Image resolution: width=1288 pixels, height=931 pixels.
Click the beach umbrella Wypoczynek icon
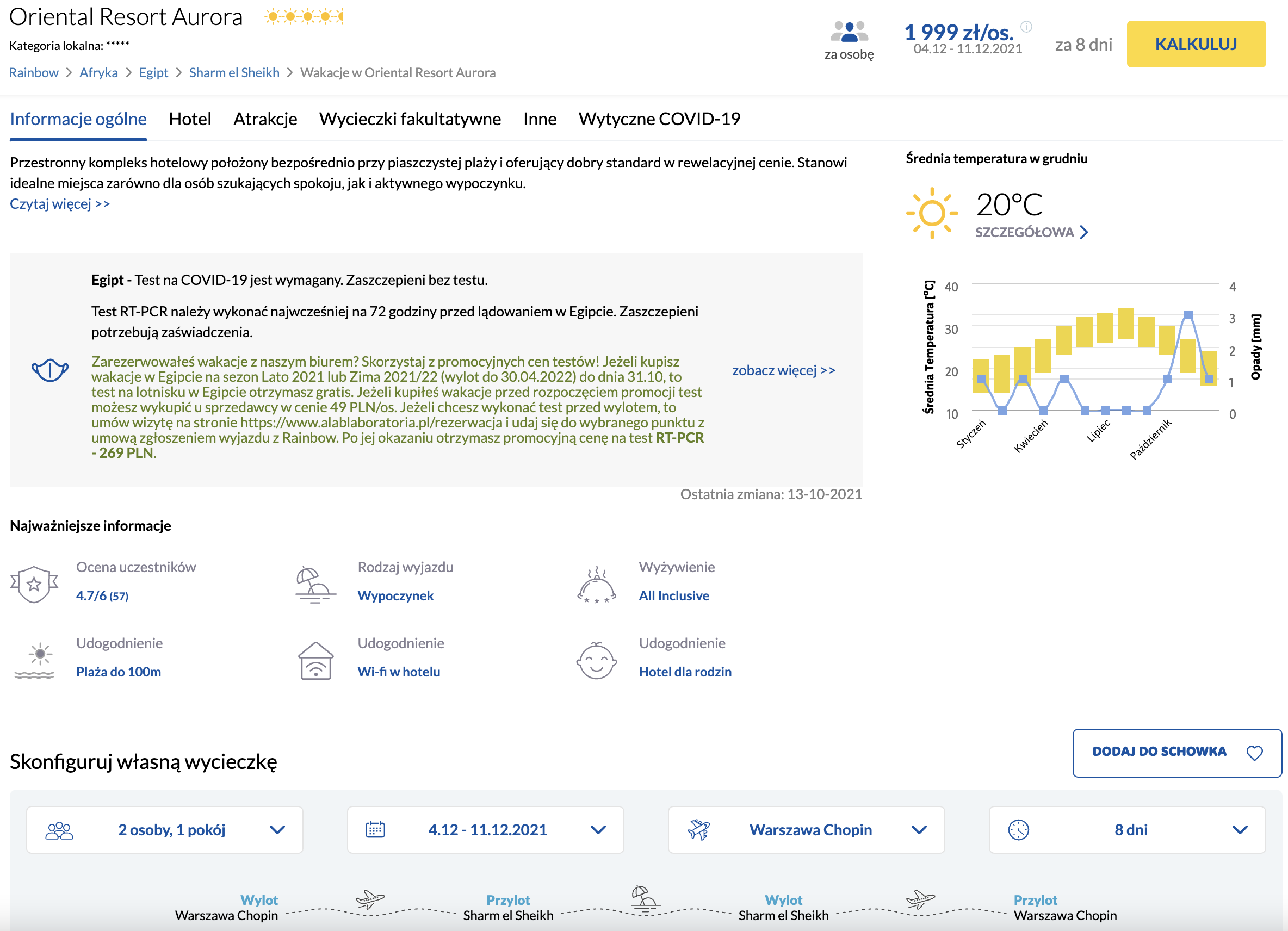(x=315, y=584)
